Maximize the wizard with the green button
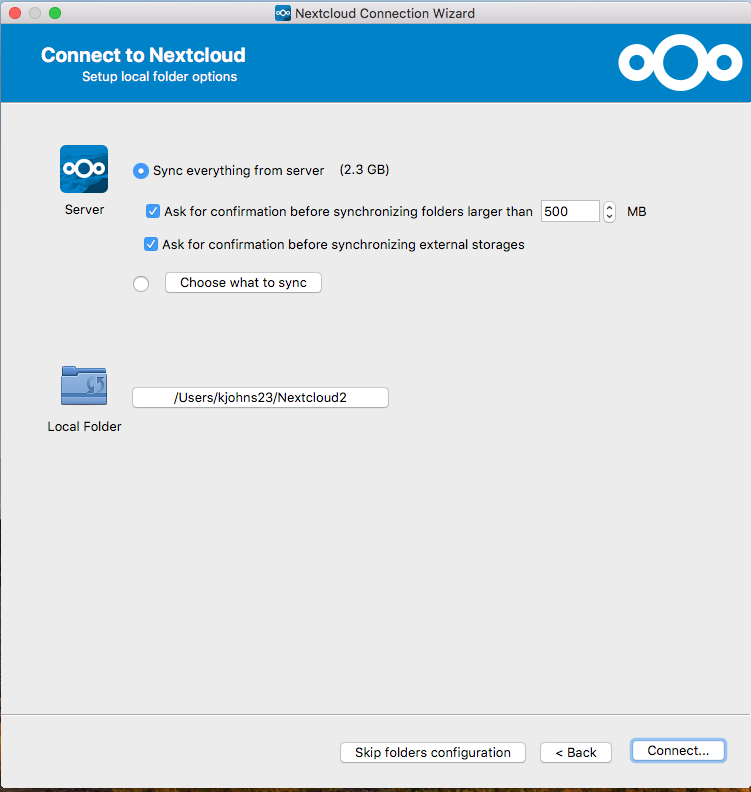 [x=54, y=13]
